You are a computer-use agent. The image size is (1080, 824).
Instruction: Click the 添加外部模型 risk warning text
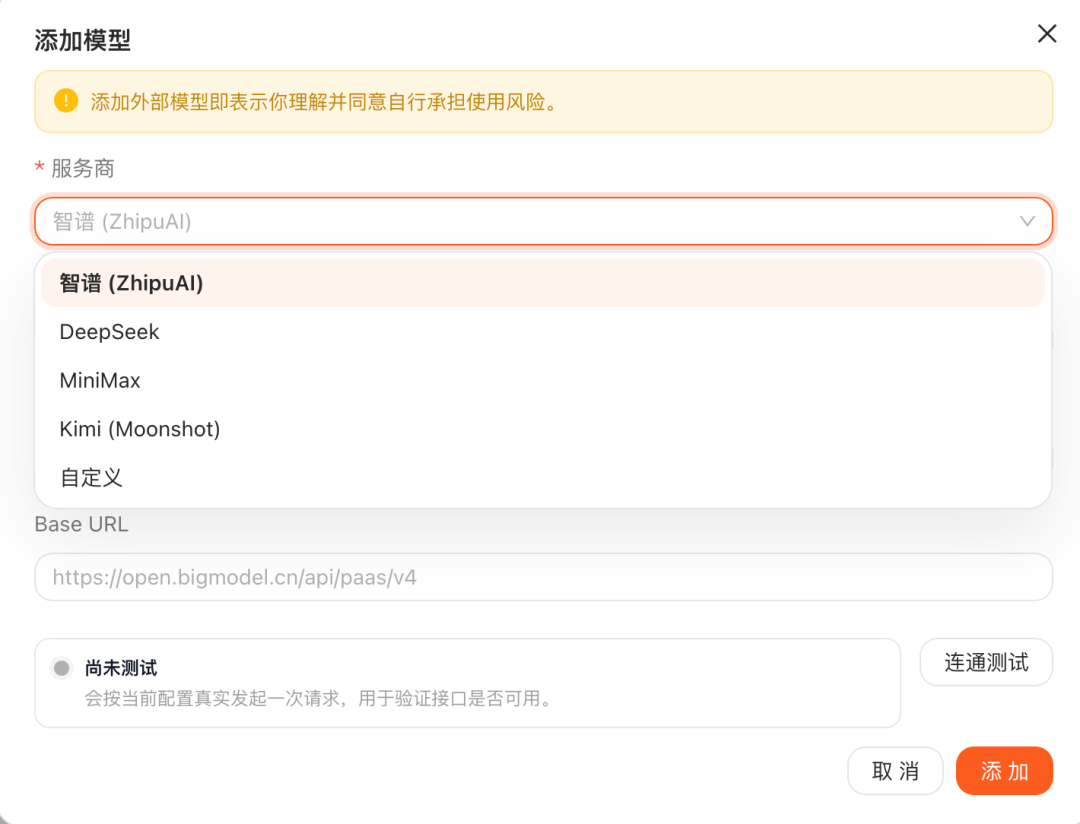pyautogui.click(x=324, y=102)
